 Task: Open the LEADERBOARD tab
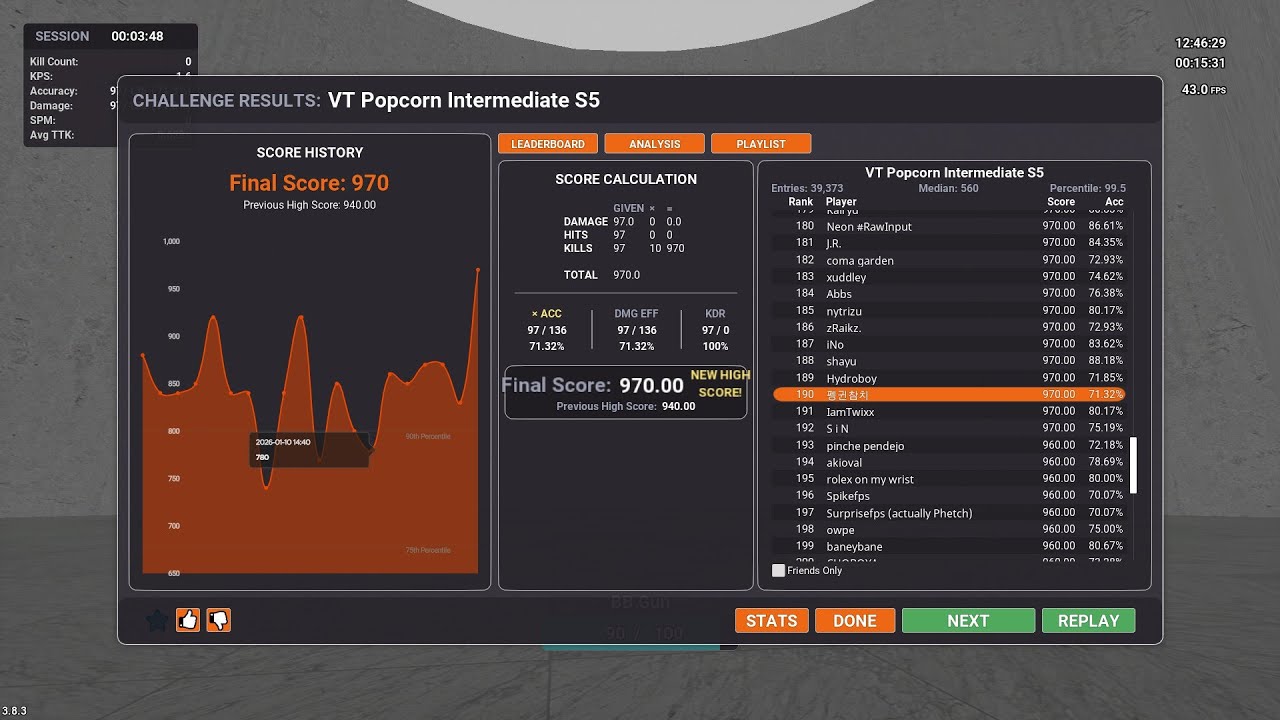click(x=548, y=144)
